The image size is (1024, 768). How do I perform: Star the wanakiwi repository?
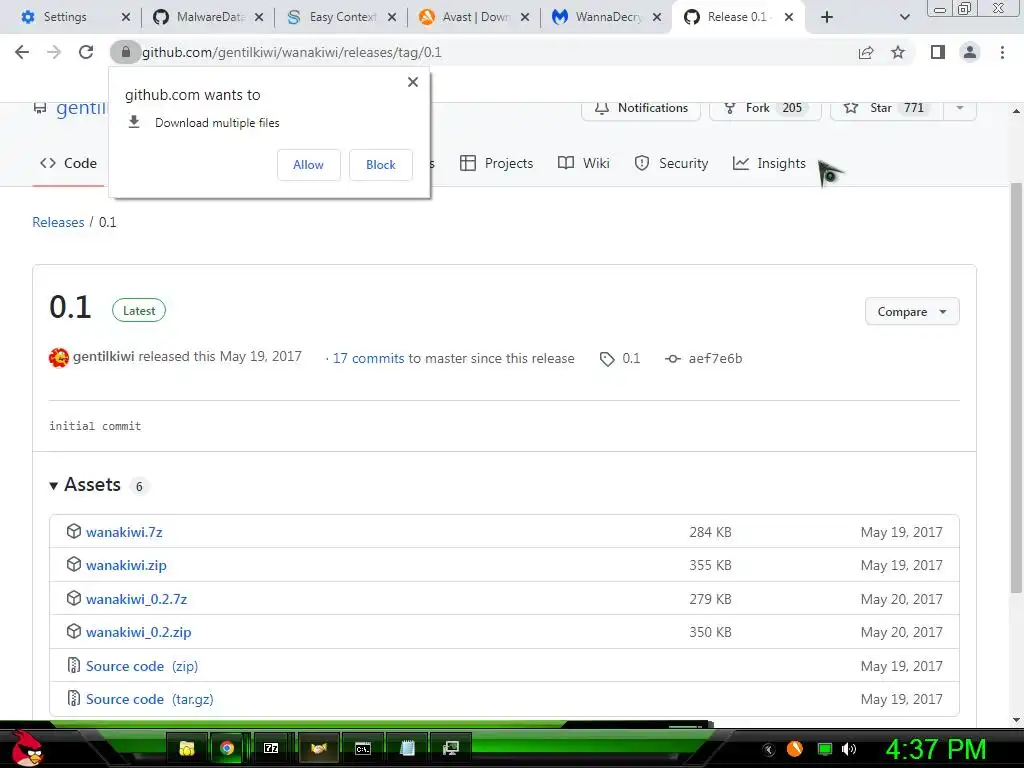tap(887, 108)
